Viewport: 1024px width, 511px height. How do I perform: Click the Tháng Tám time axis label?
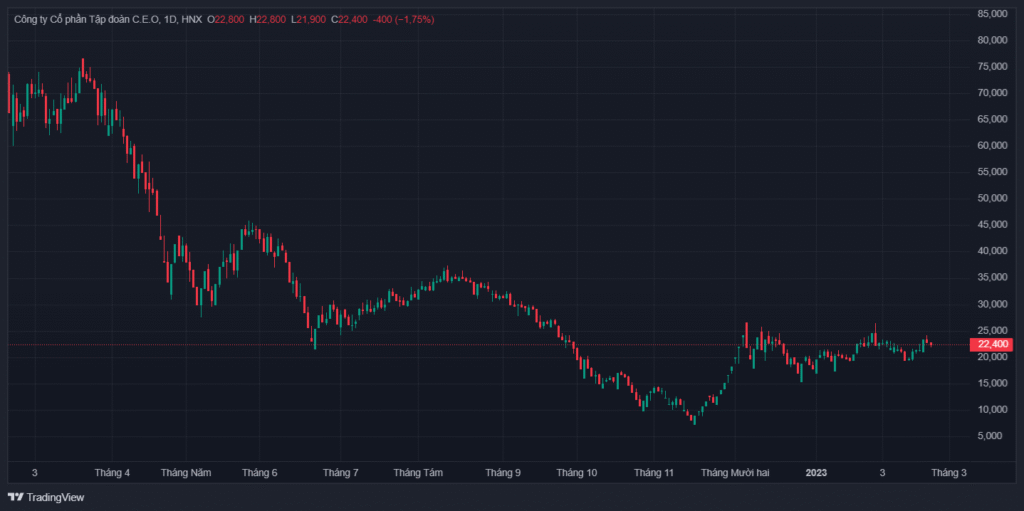tap(418, 472)
